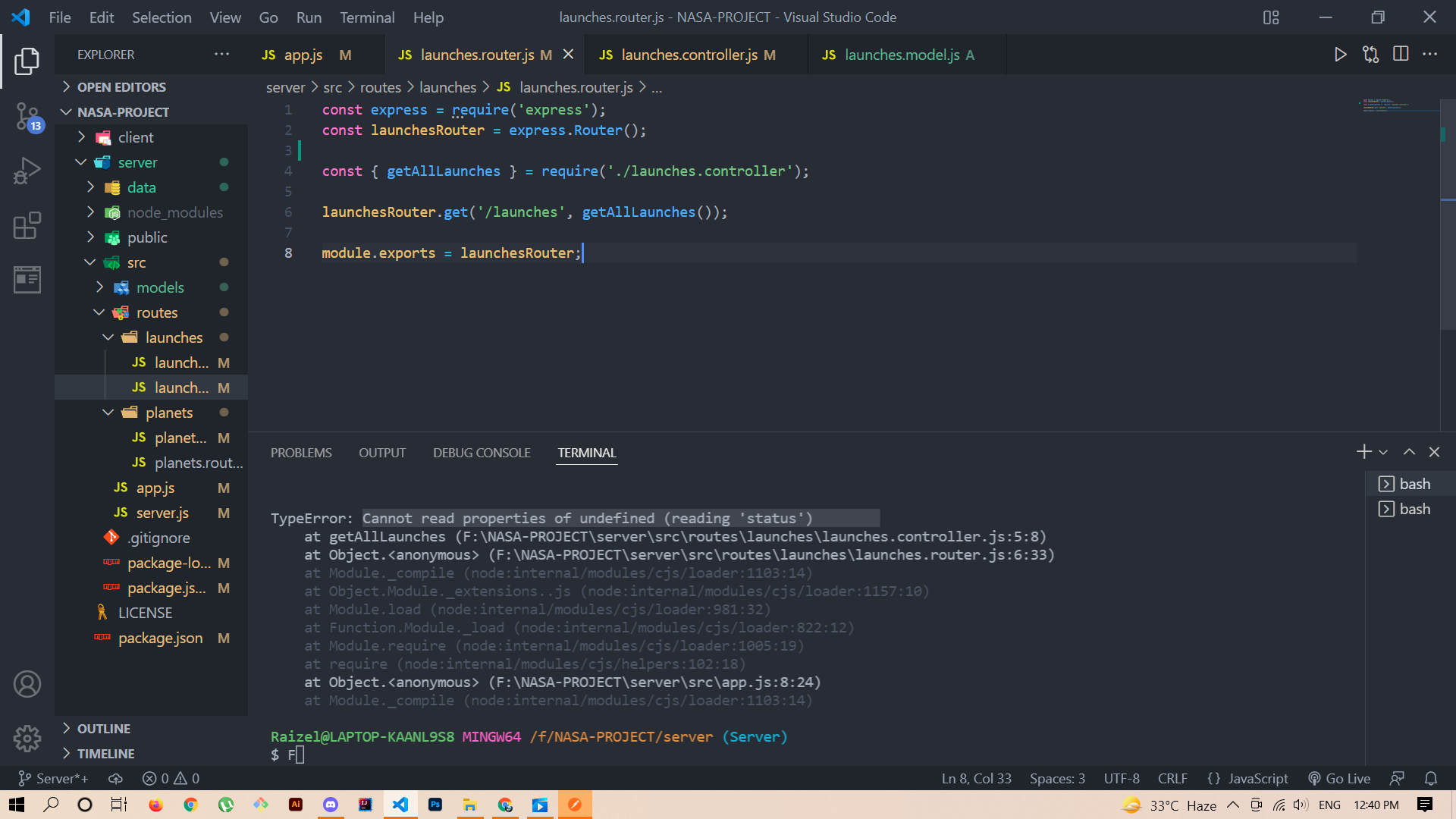Close the terminal panel
This screenshot has width=1456, height=819.
click(x=1434, y=452)
